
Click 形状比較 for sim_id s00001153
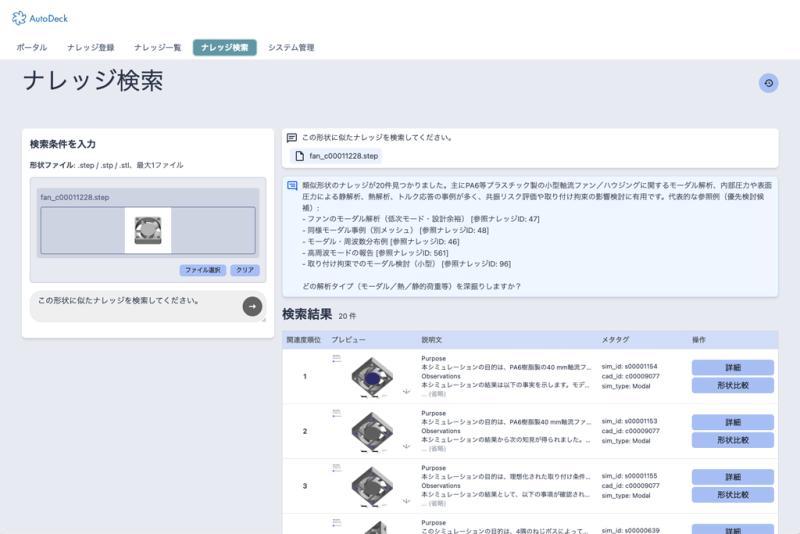tap(733, 440)
